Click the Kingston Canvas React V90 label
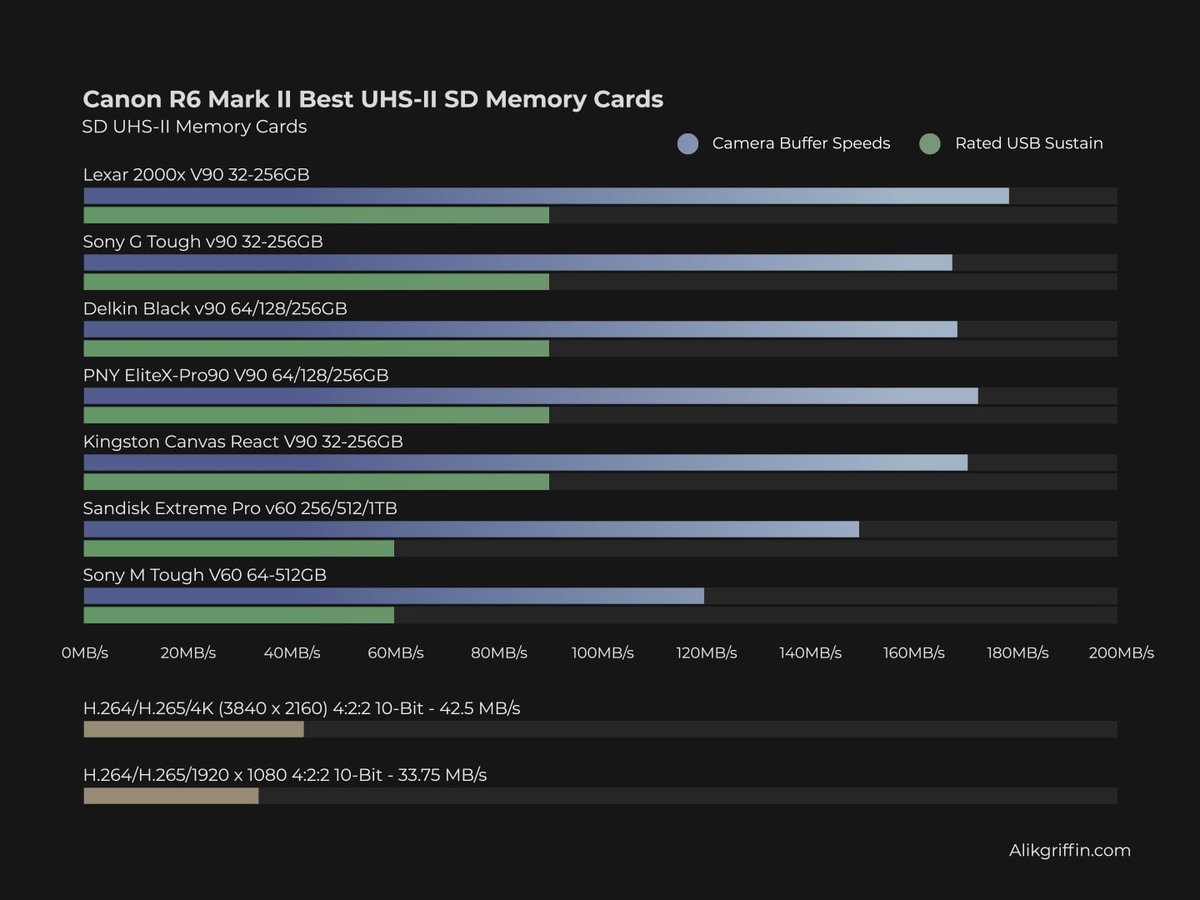This screenshot has height=900, width=1200. point(243,442)
